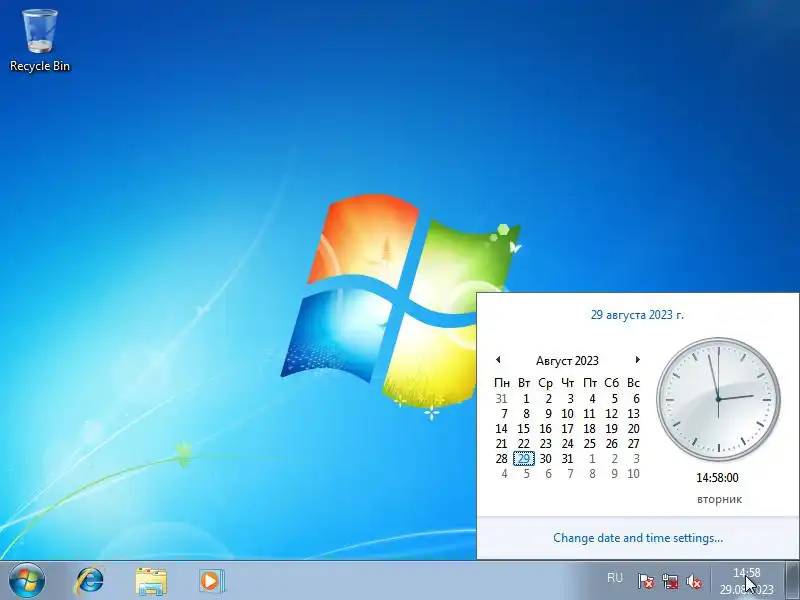
Task: Click the Show desktop button
Action: point(792,581)
